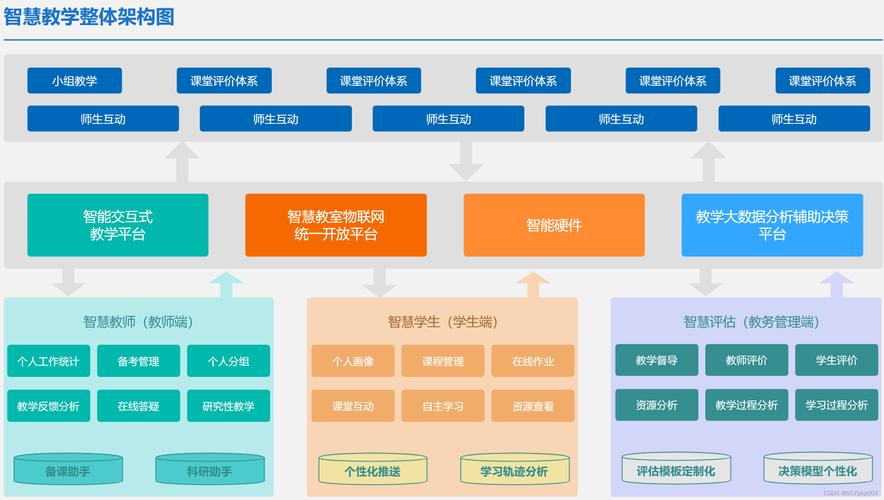Image resolution: width=884 pixels, height=500 pixels.
Task: Select the 小组教学 box
Action: click(74, 81)
